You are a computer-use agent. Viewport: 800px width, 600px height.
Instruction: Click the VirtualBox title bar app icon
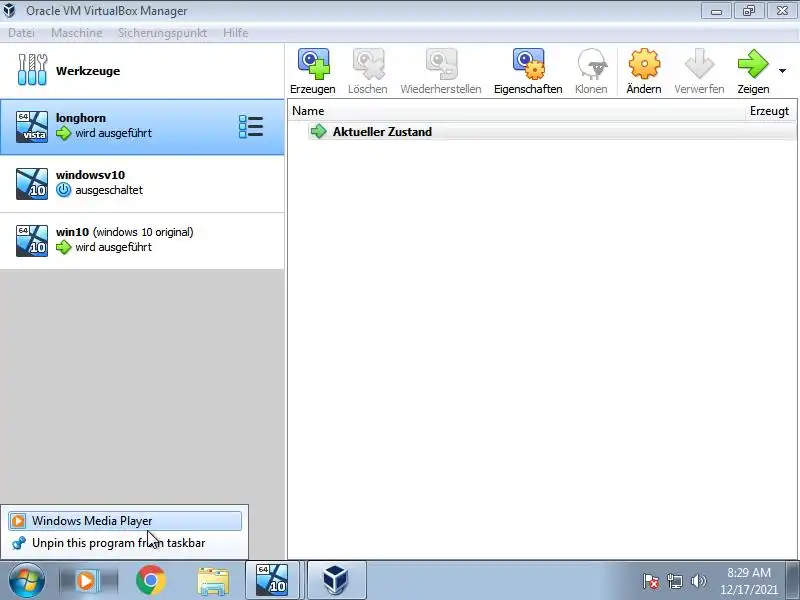pyautogui.click(x=10, y=10)
